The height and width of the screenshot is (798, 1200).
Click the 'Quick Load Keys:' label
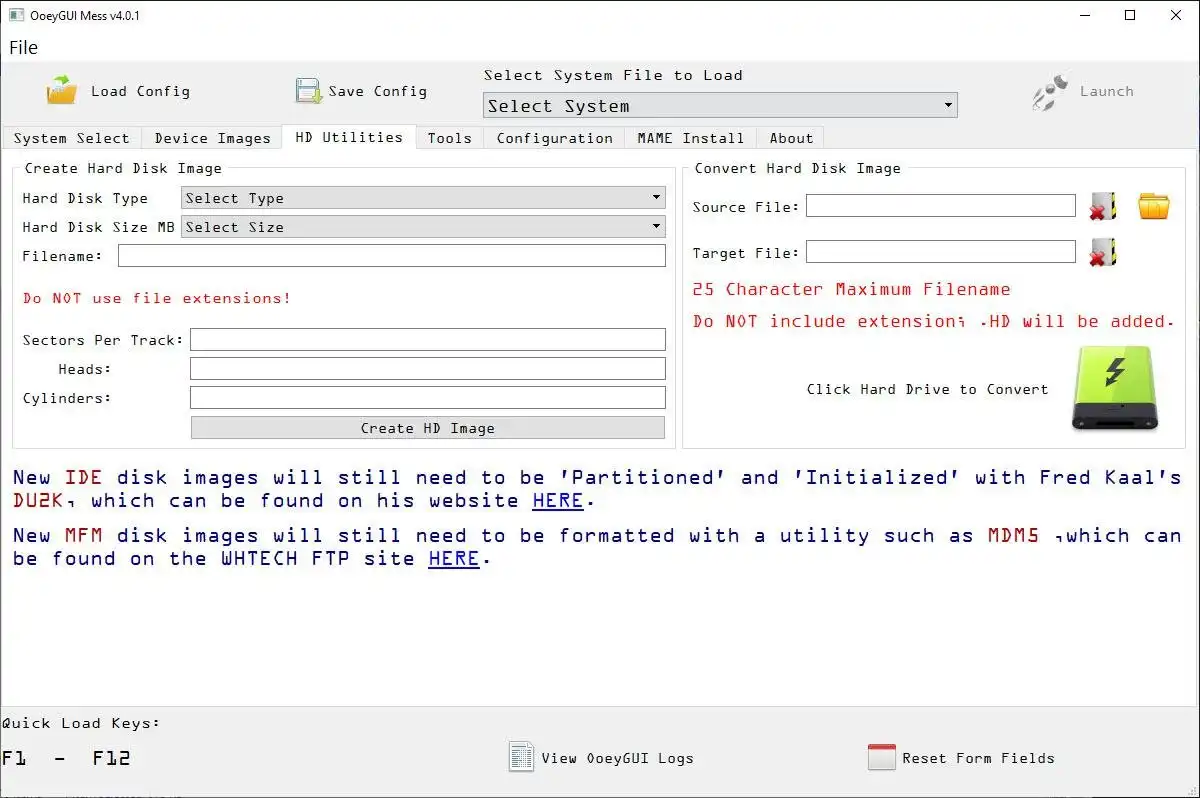click(x=81, y=723)
